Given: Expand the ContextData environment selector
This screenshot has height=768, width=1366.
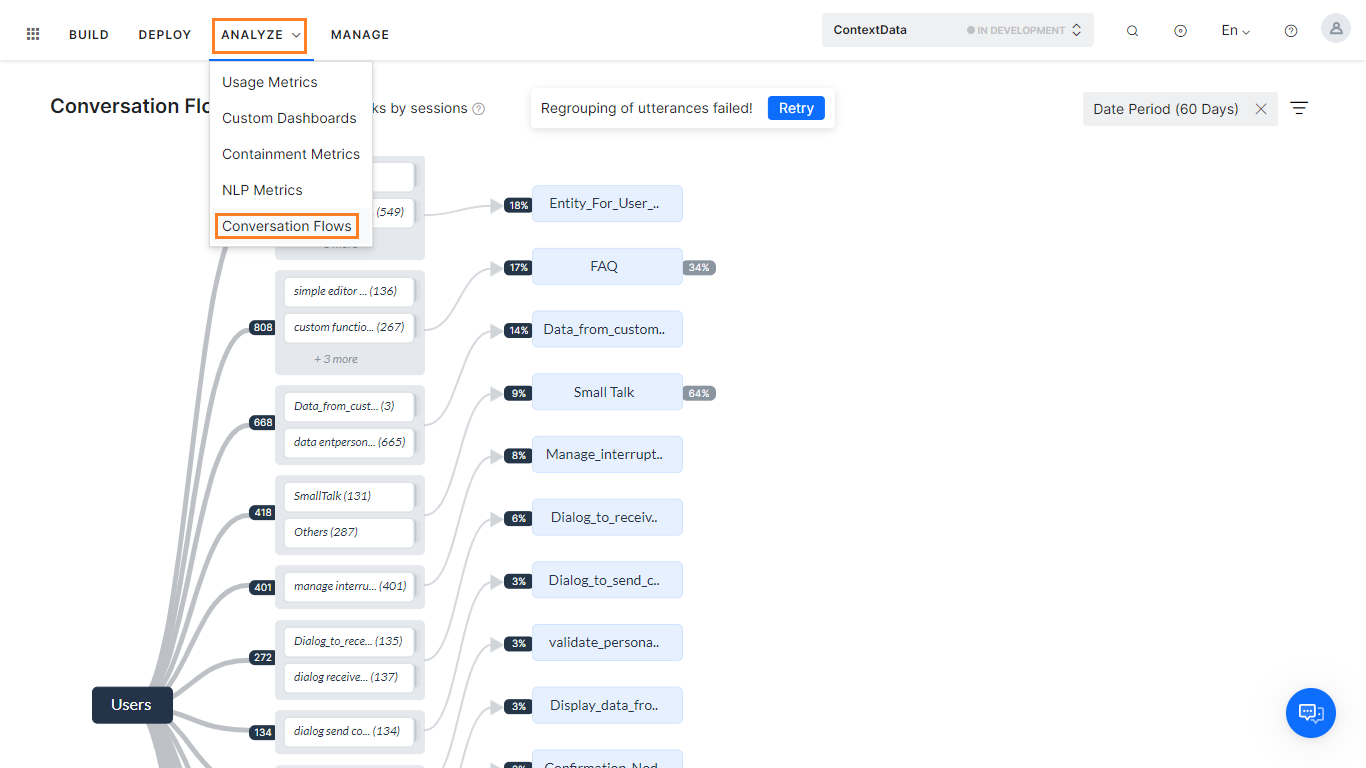Looking at the screenshot, I should [x=1077, y=29].
